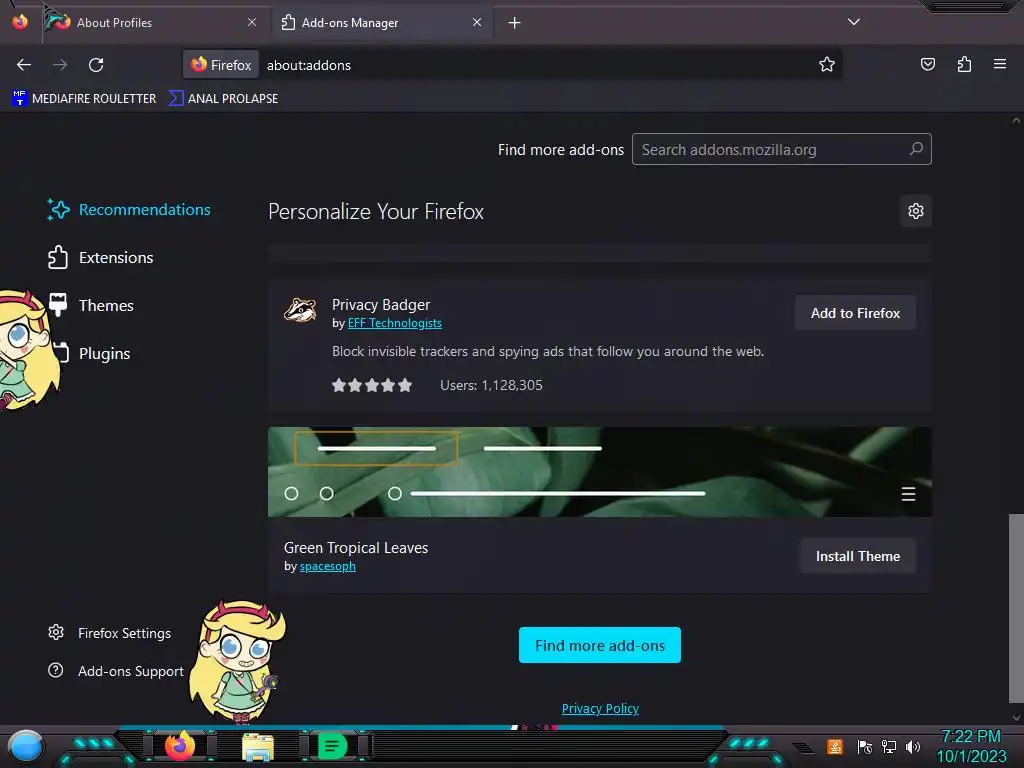Click Add to Firefox for Privacy Badger
1024x768 pixels.
point(855,313)
